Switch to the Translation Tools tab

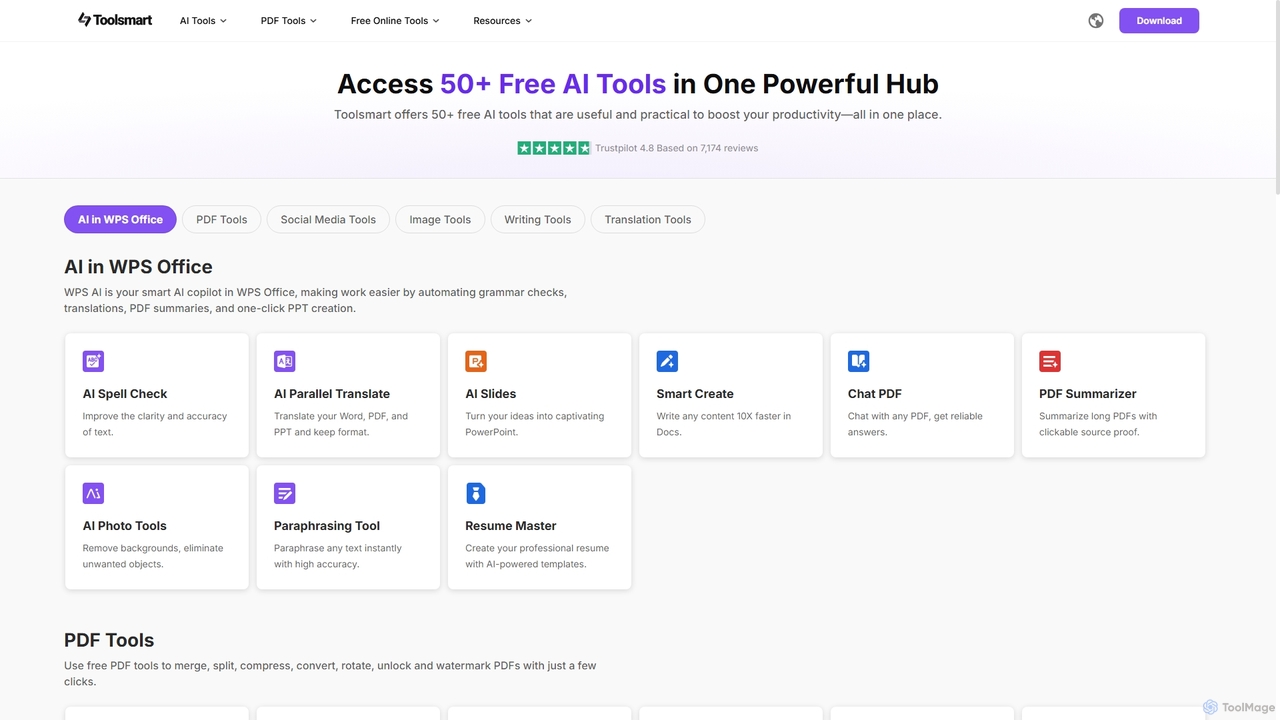(648, 219)
